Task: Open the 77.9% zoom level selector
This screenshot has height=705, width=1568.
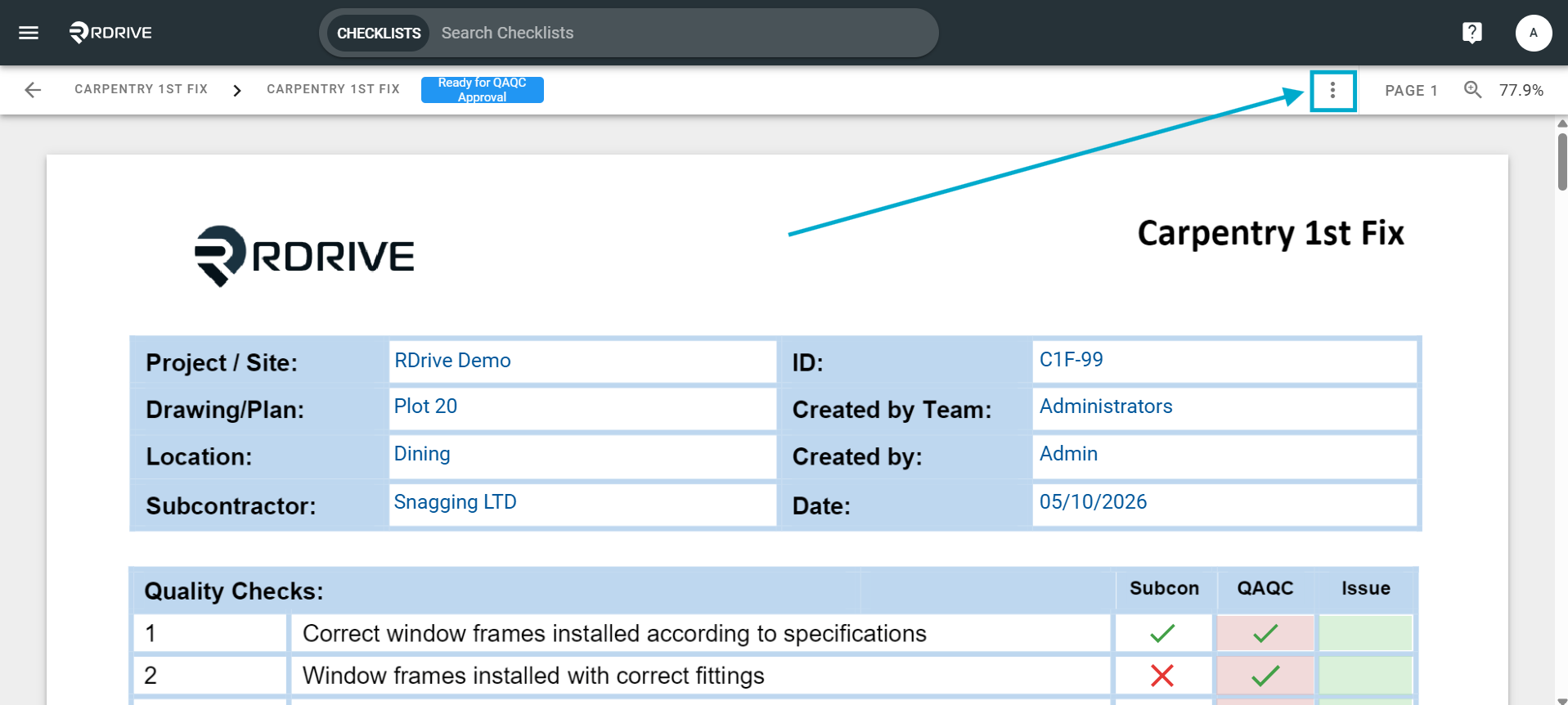Action: click(1521, 90)
